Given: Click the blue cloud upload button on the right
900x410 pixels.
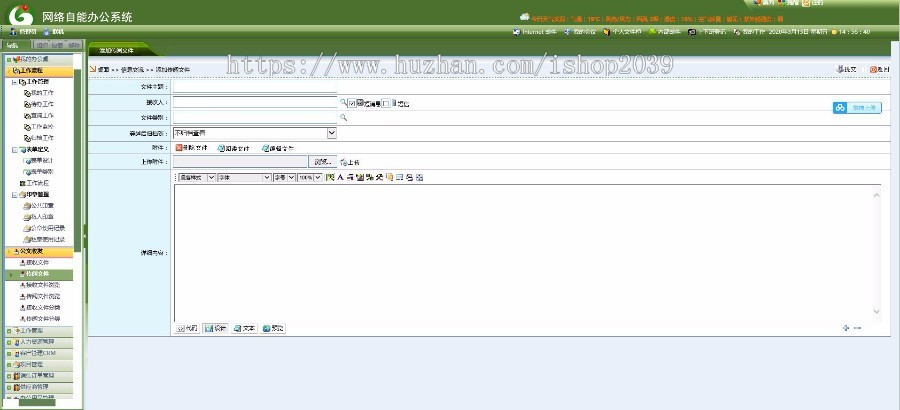Looking at the screenshot, I should pos(857,108).
